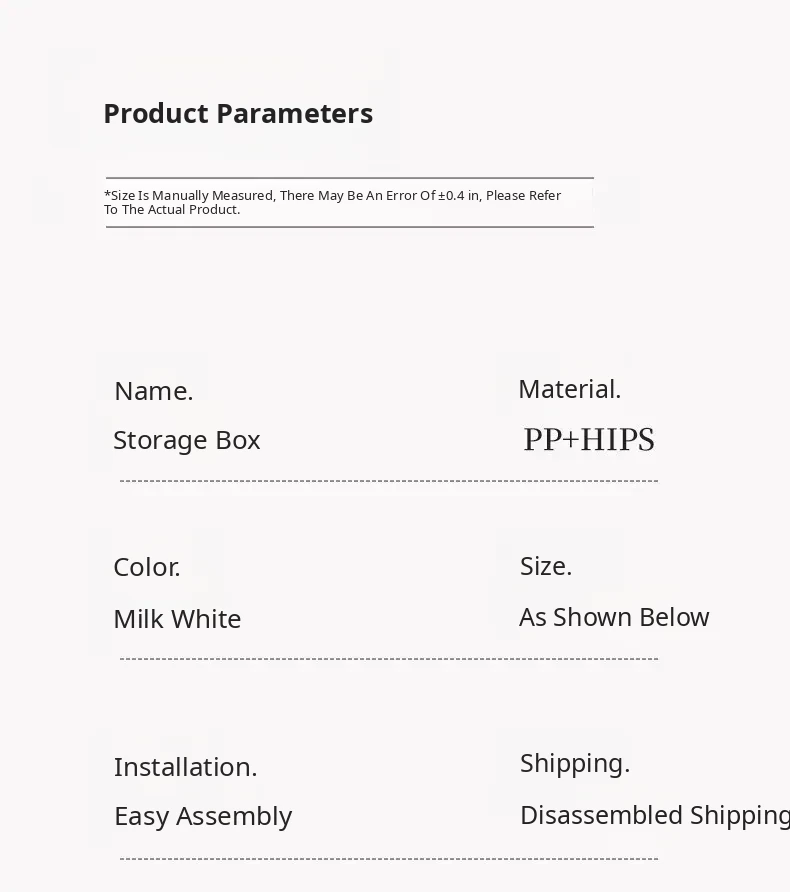The width and height of the screenshot is (790, 892).
Task: Click the 'To The Actual Product.' text
Action: [172, 210]
